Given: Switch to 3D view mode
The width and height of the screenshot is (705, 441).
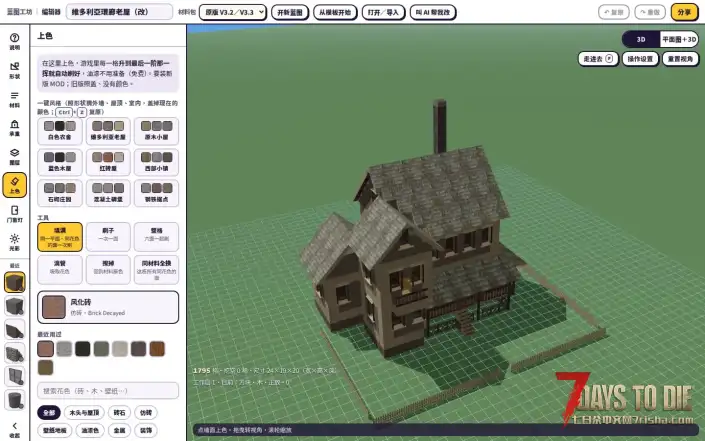Looking at the screenshot, I should [641, 40].
